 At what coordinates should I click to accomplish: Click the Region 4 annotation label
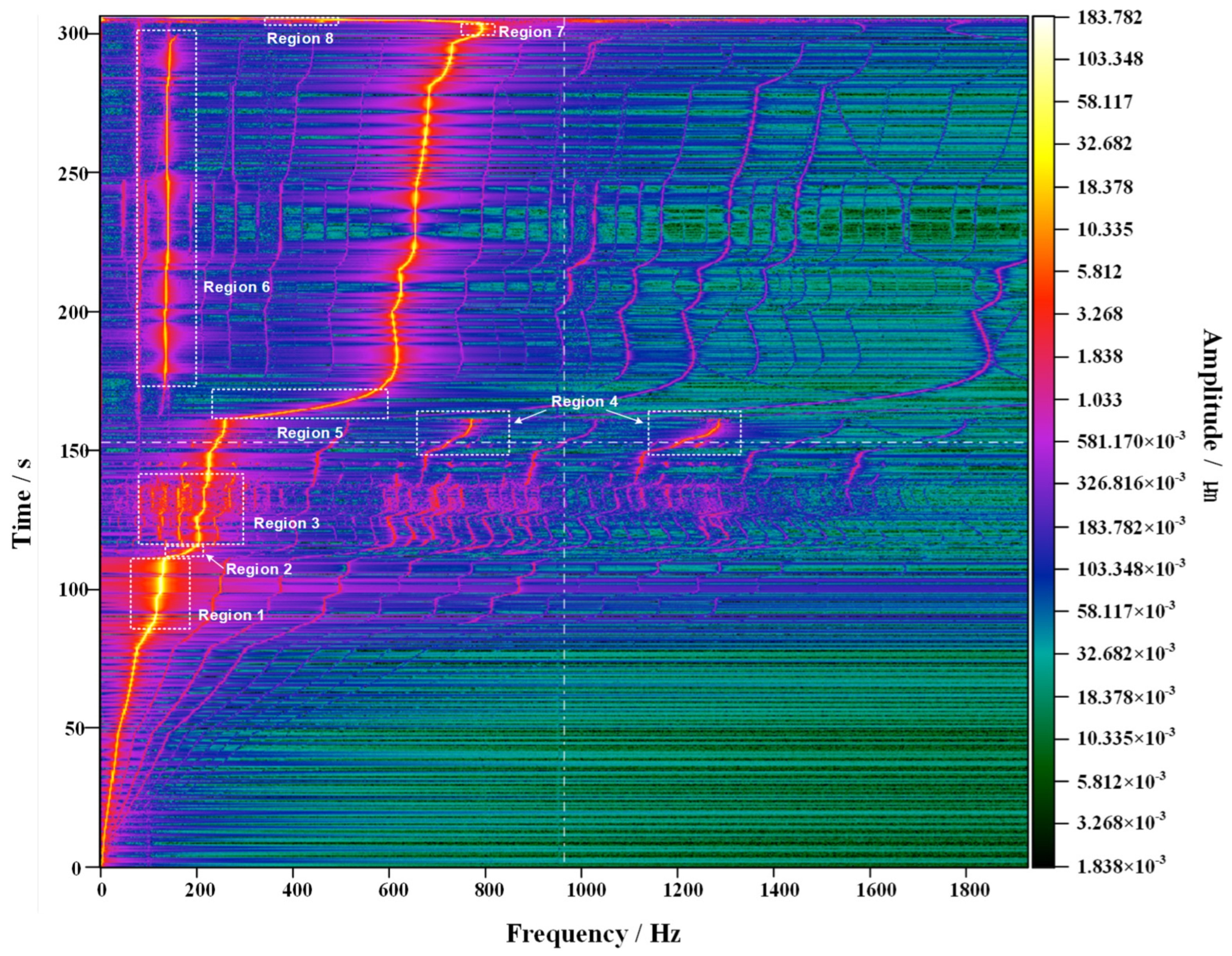(x=584, y=402)
